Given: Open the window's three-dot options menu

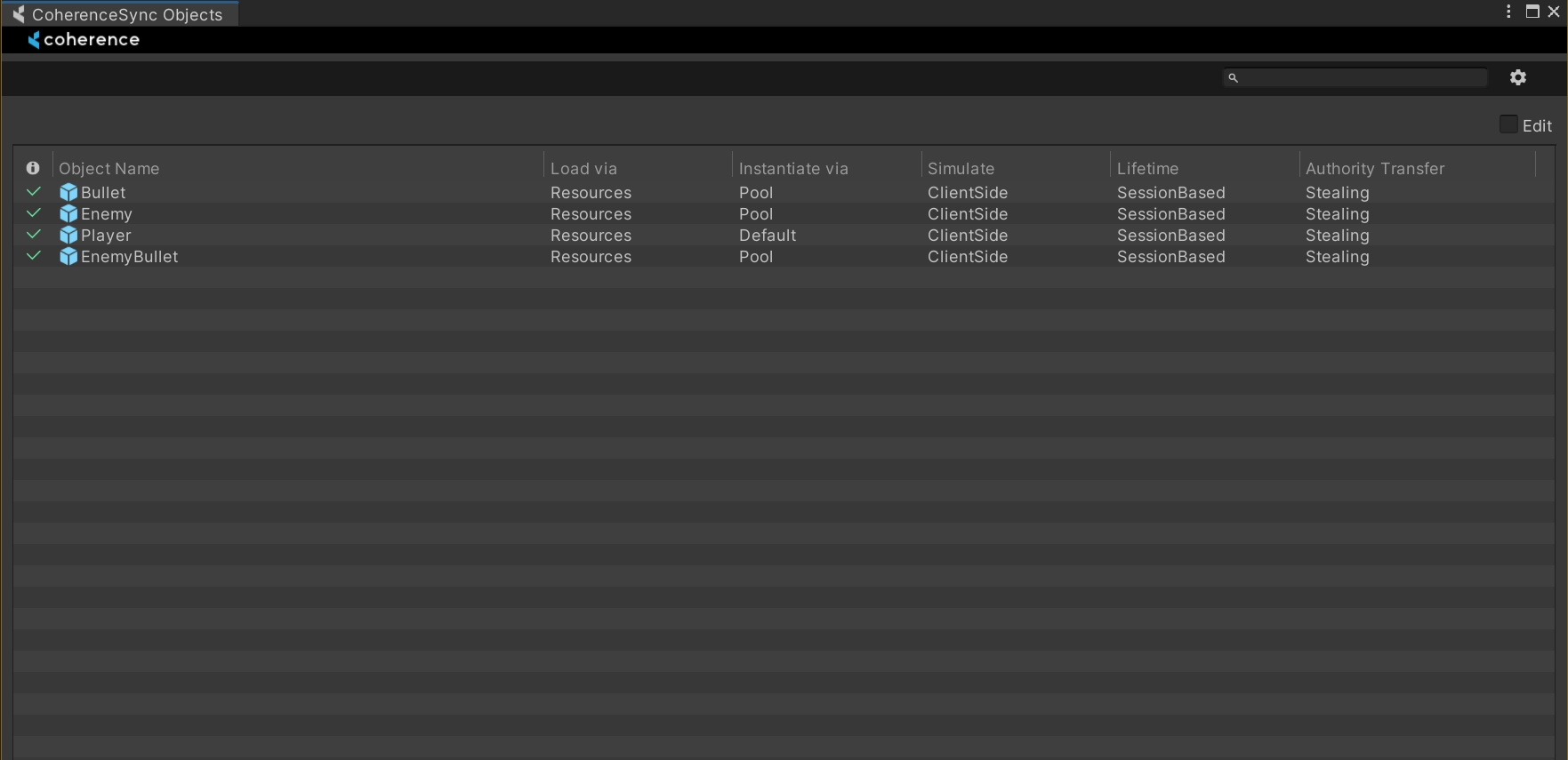Looking at the screenshot, I should click(1508, 12).
